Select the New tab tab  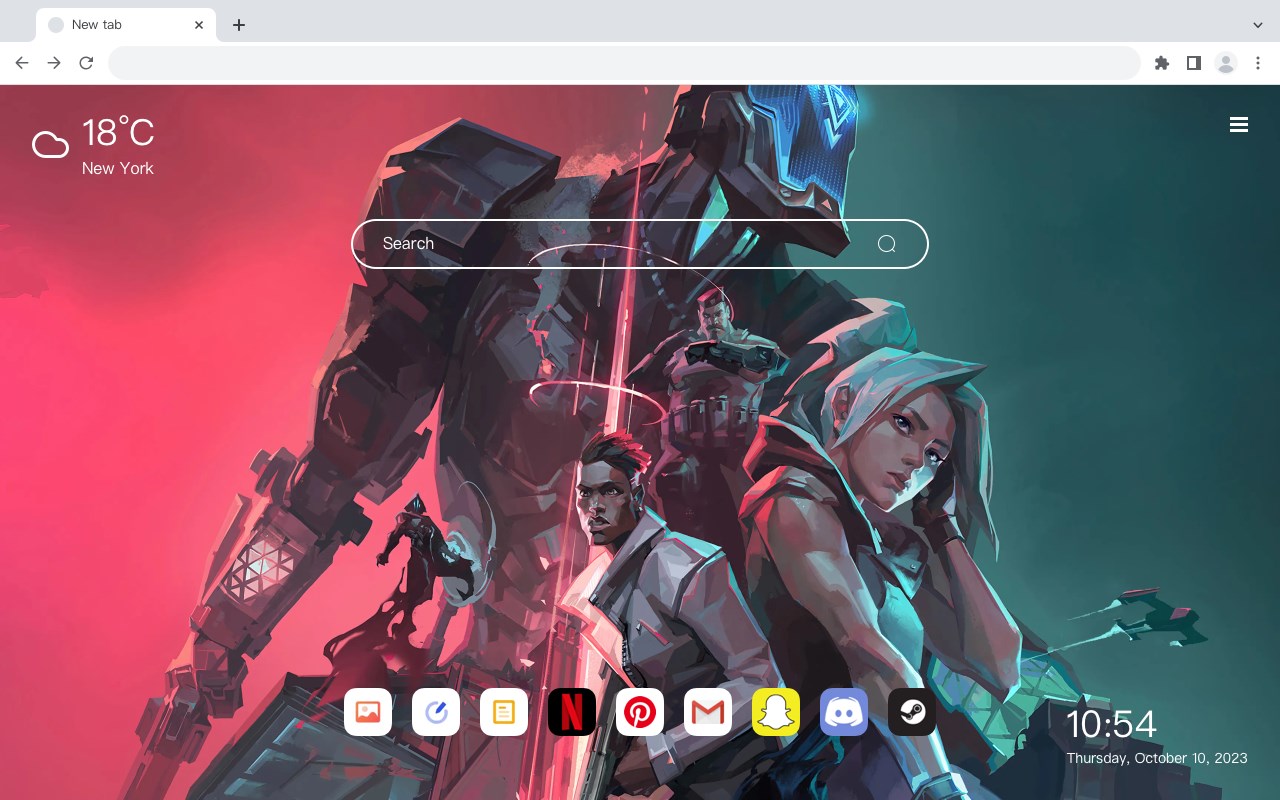[126, 25]
